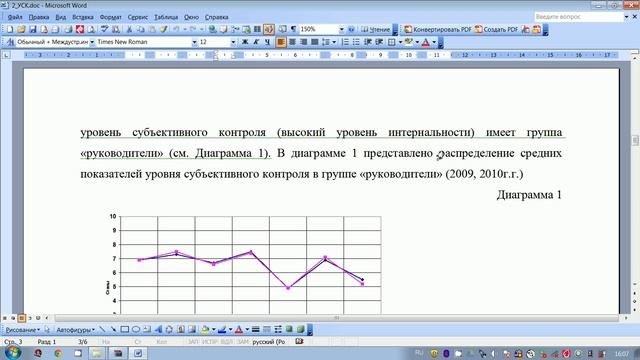The image size is (640, 360).
Task: Click the Чтение reading mode button
Action: pos(376,29)
